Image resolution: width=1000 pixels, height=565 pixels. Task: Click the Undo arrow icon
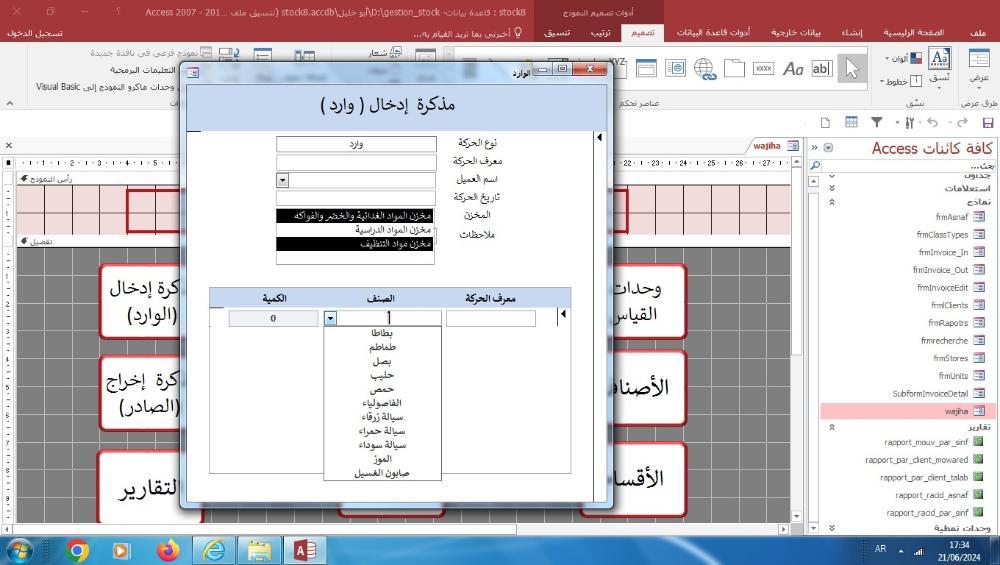[x=932, y=122]
